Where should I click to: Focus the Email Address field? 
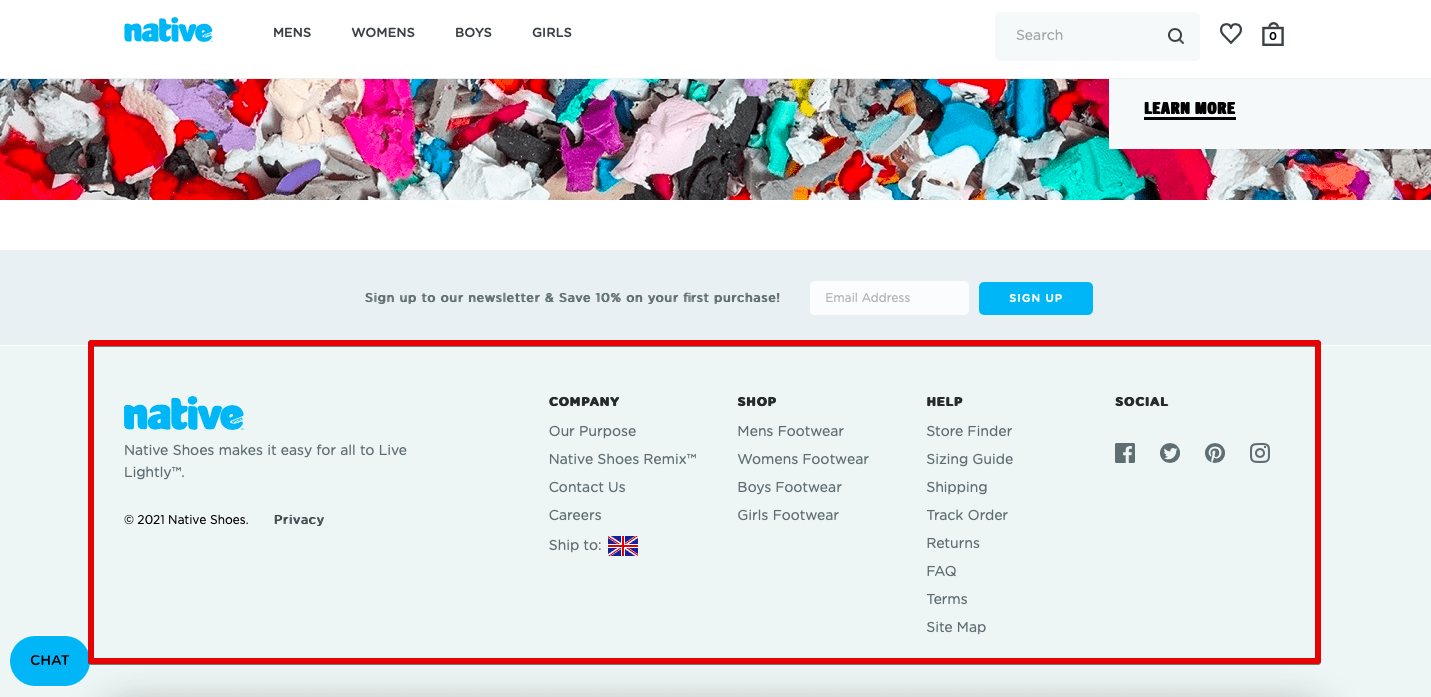coord(889,298)
